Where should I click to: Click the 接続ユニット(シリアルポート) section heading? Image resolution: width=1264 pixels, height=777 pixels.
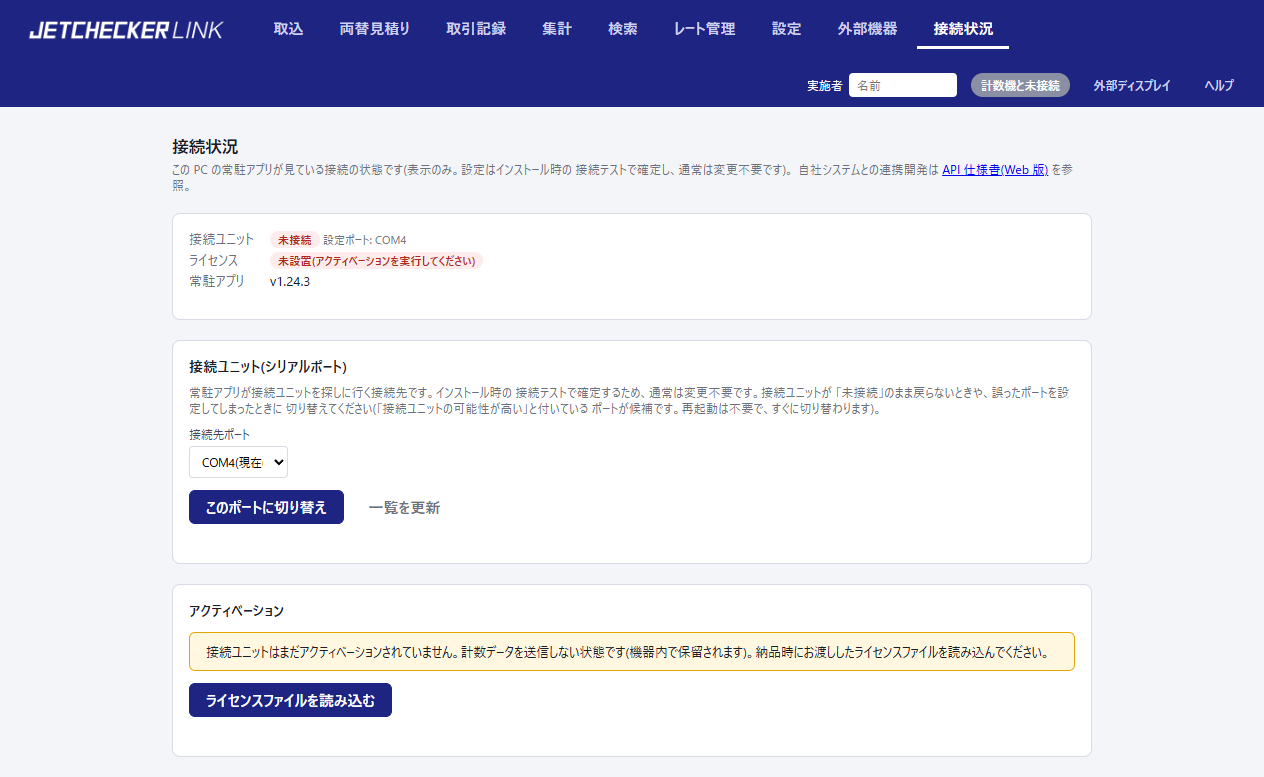point(268,366)
